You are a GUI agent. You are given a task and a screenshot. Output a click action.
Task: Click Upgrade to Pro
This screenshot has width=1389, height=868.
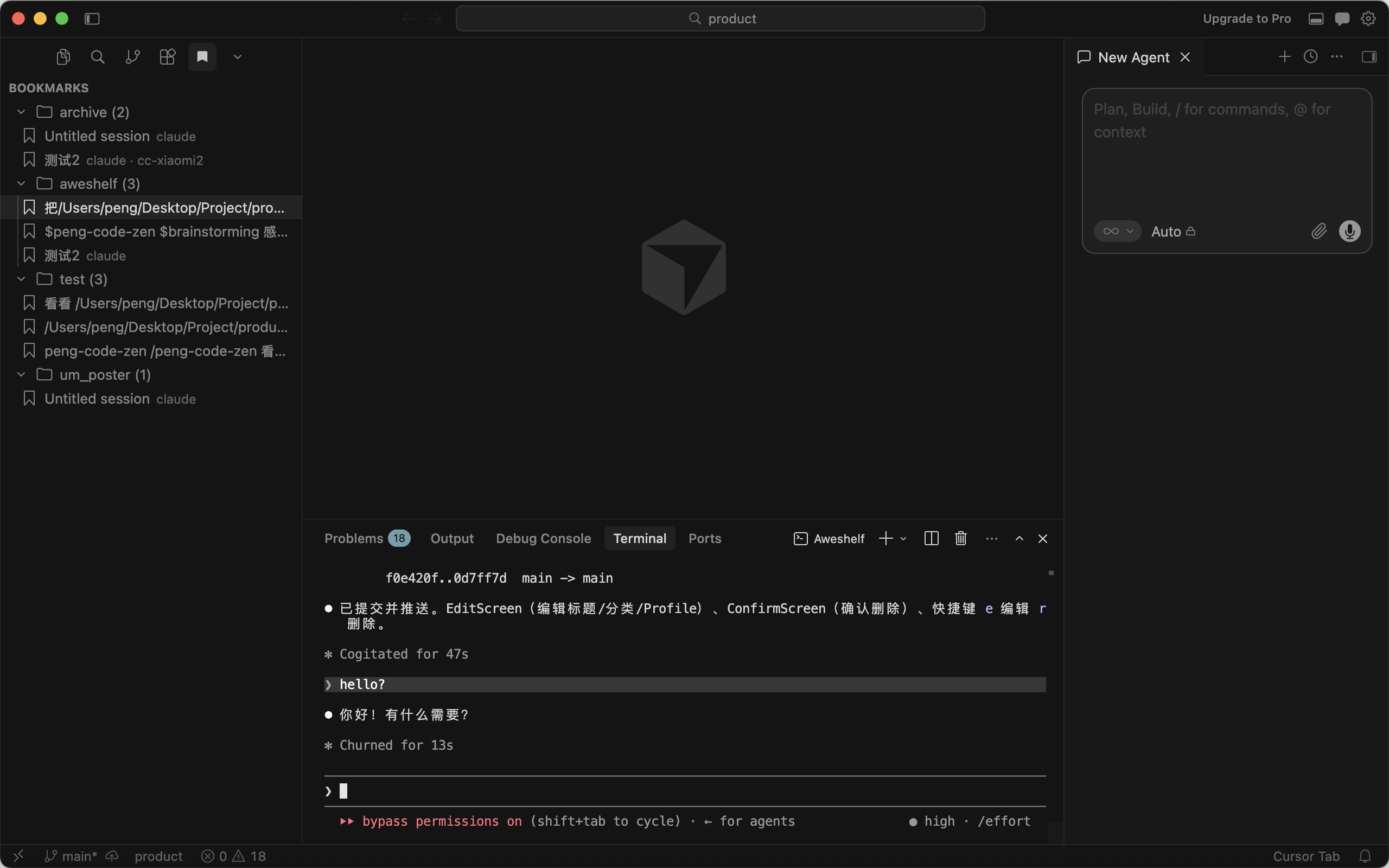[1247, 19]
